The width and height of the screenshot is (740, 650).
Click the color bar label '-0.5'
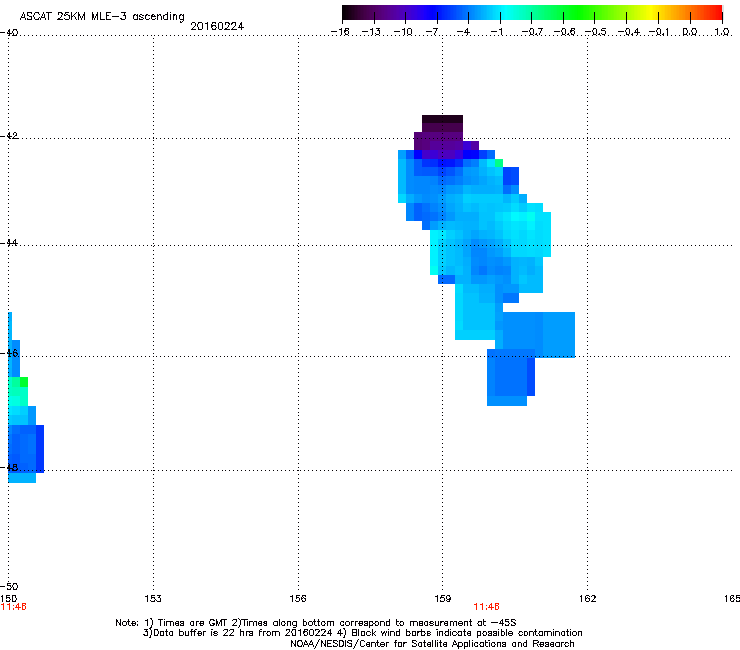coord(596,32)
